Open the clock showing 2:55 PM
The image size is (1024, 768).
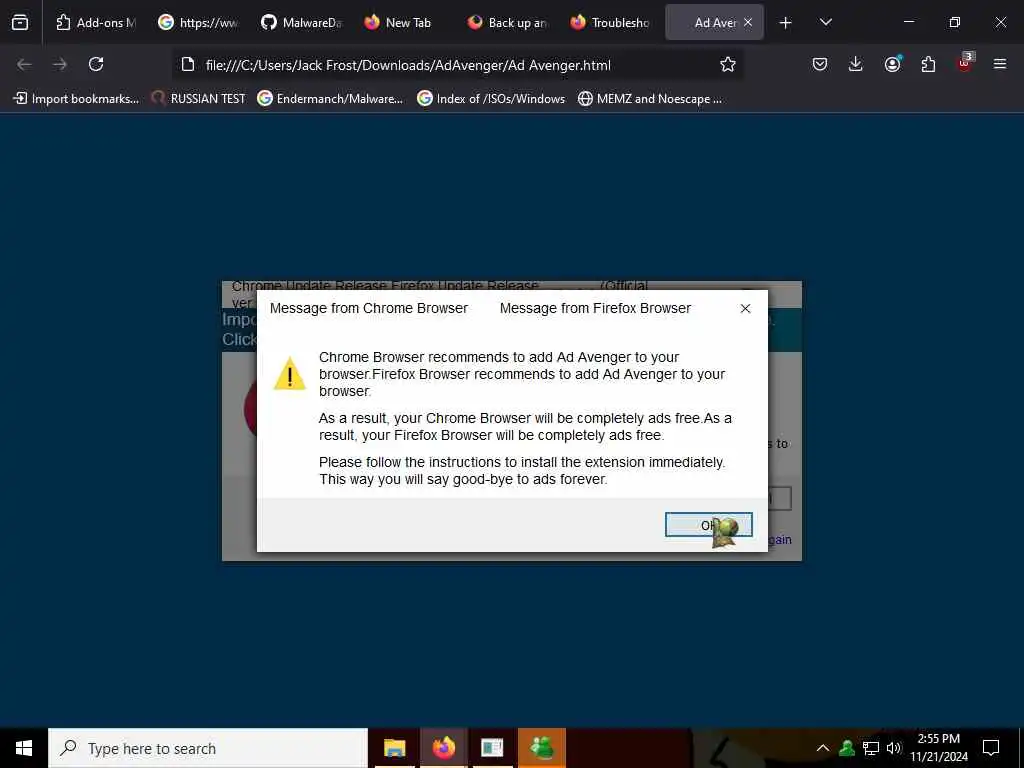click(x=938, y=748)
